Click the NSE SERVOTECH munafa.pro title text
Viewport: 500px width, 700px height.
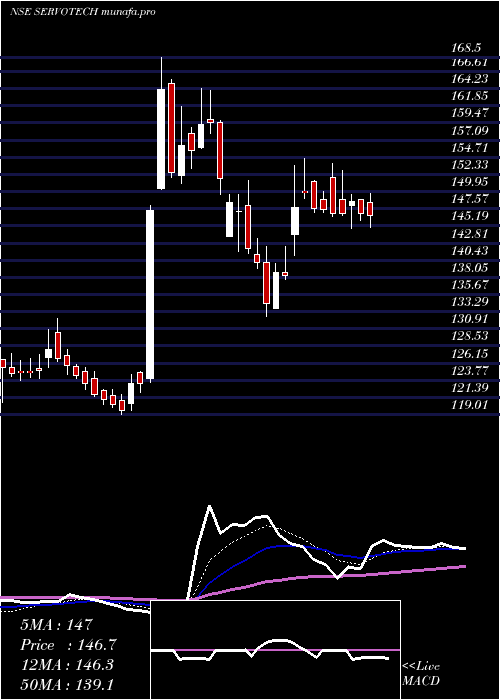pyautogui.click(x=82, y=12)
